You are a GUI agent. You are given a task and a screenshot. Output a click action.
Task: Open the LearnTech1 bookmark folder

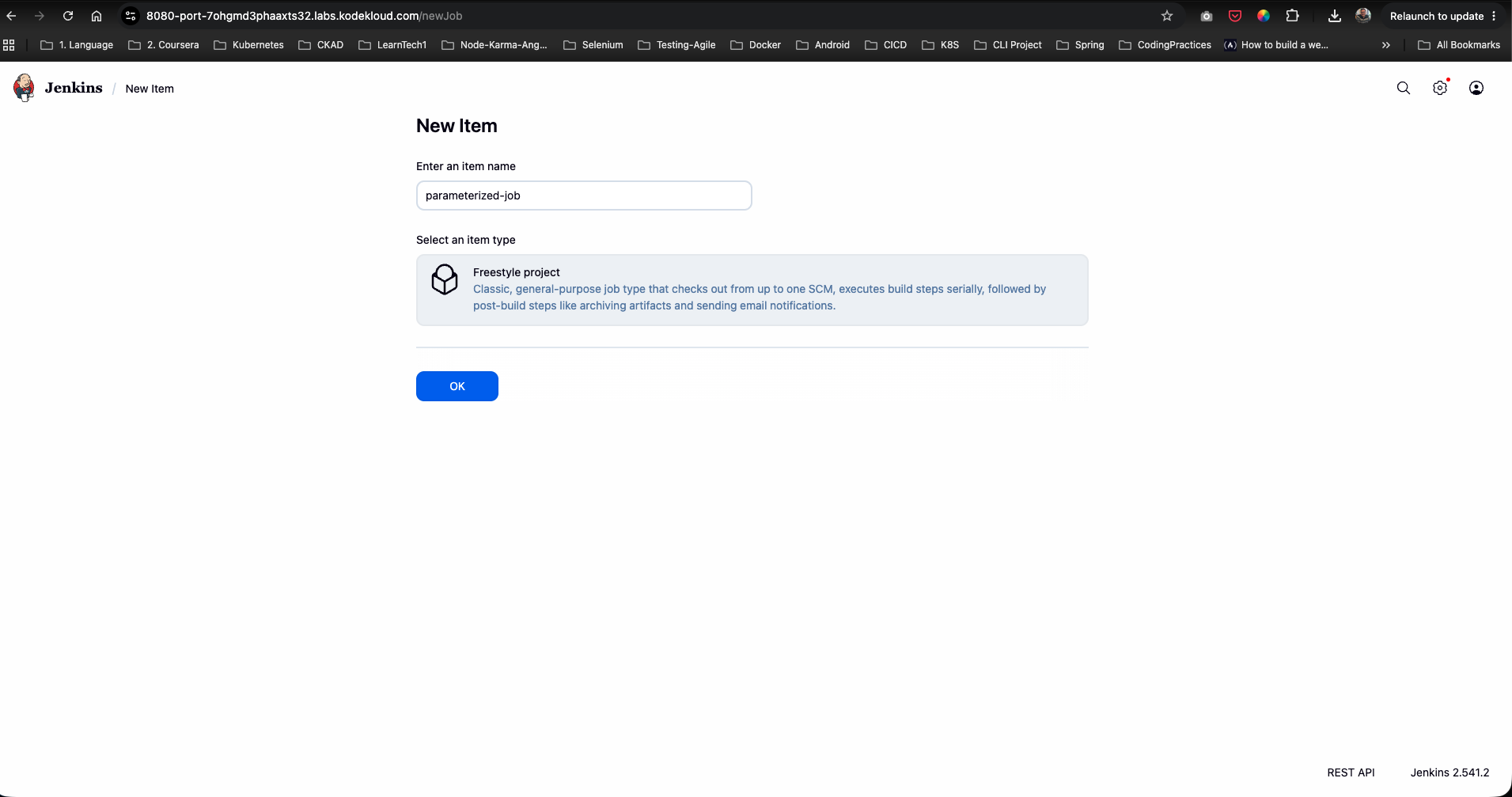point(392,45)
